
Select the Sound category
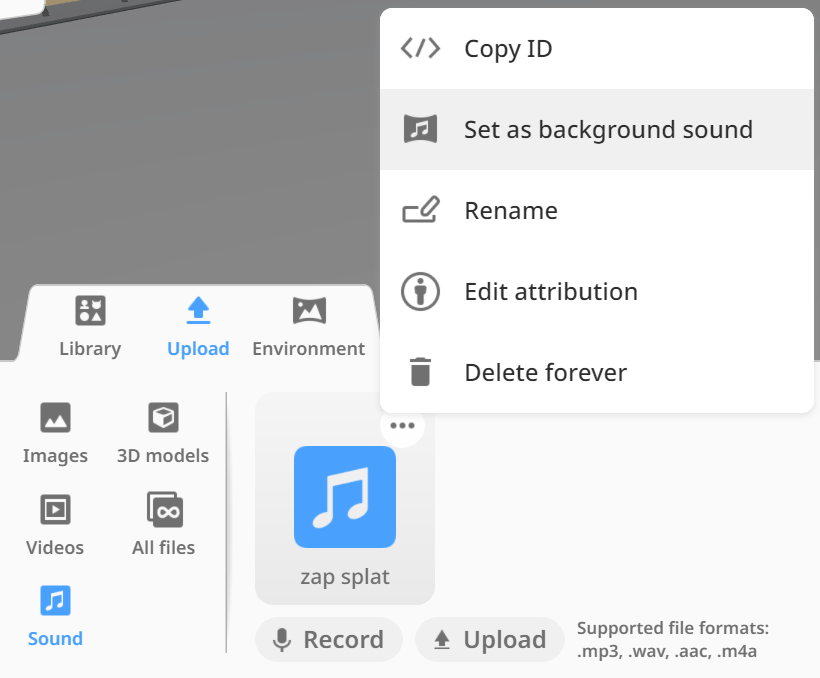[55, 616]
